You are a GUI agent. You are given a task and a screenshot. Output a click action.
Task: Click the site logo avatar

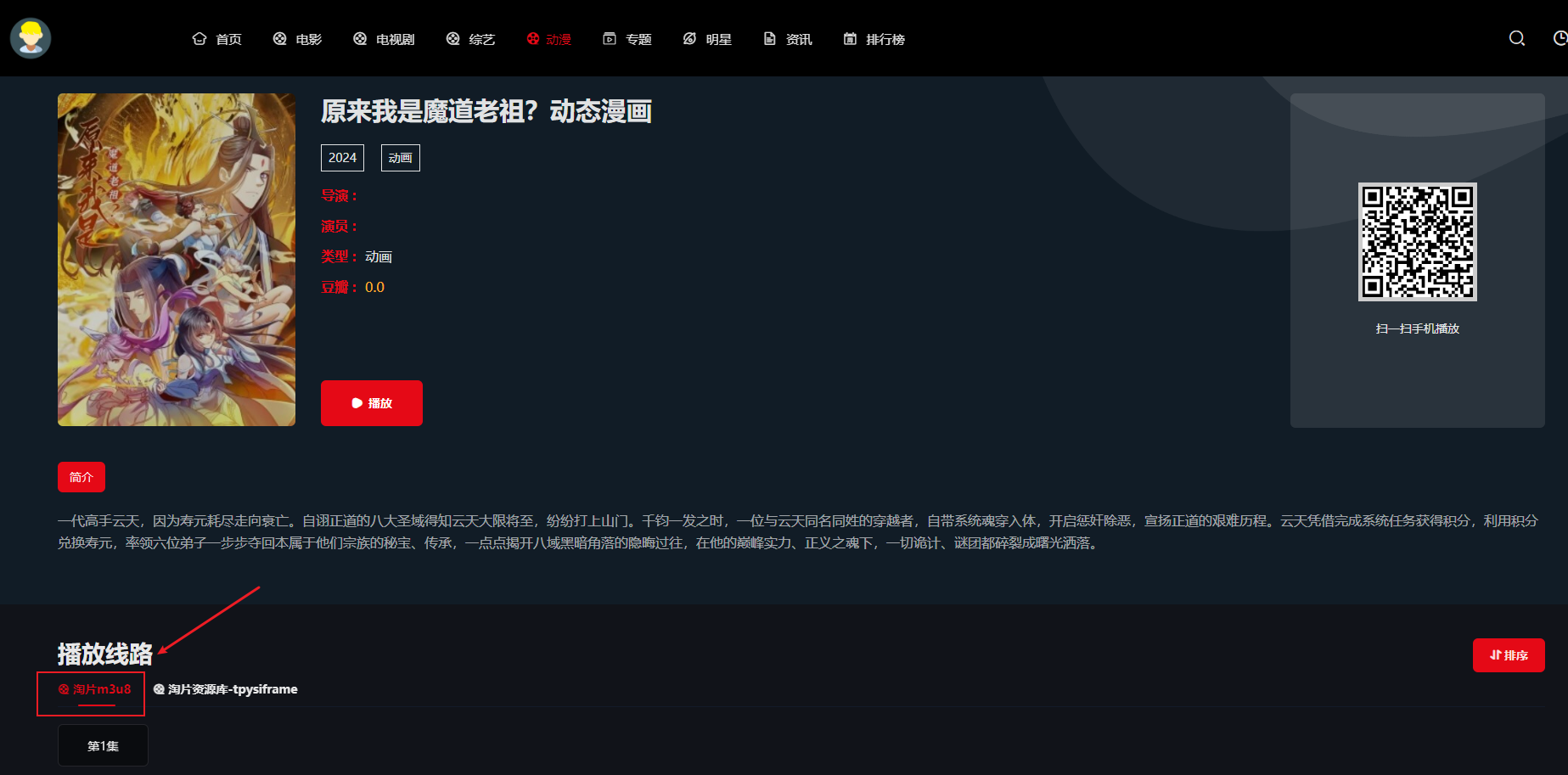(x=31, y=38)
